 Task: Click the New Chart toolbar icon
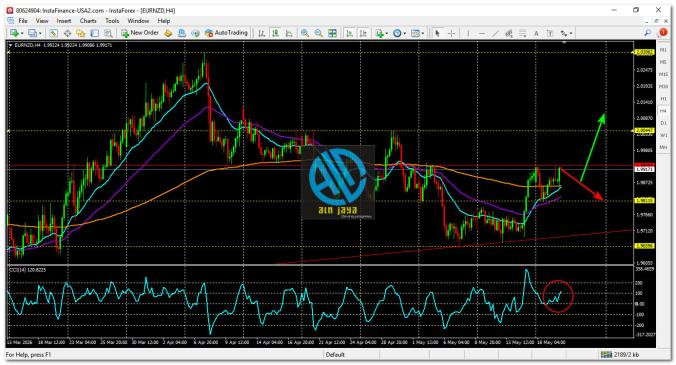[14, 33]
